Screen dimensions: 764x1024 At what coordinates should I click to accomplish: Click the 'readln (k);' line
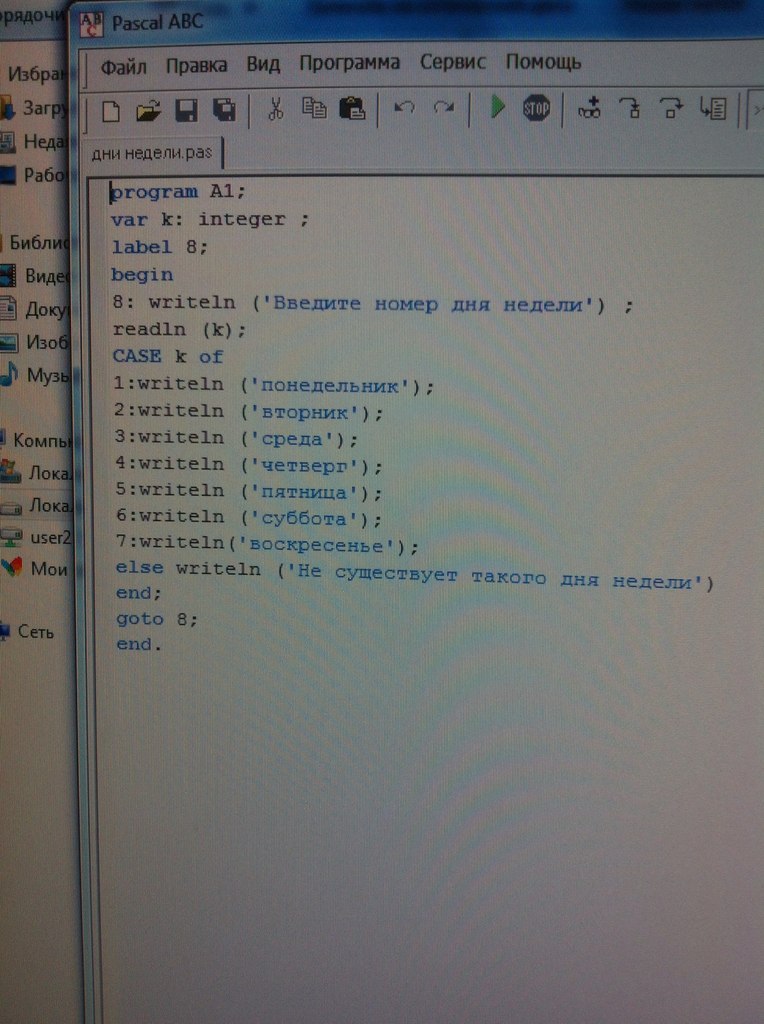point(179,329)
